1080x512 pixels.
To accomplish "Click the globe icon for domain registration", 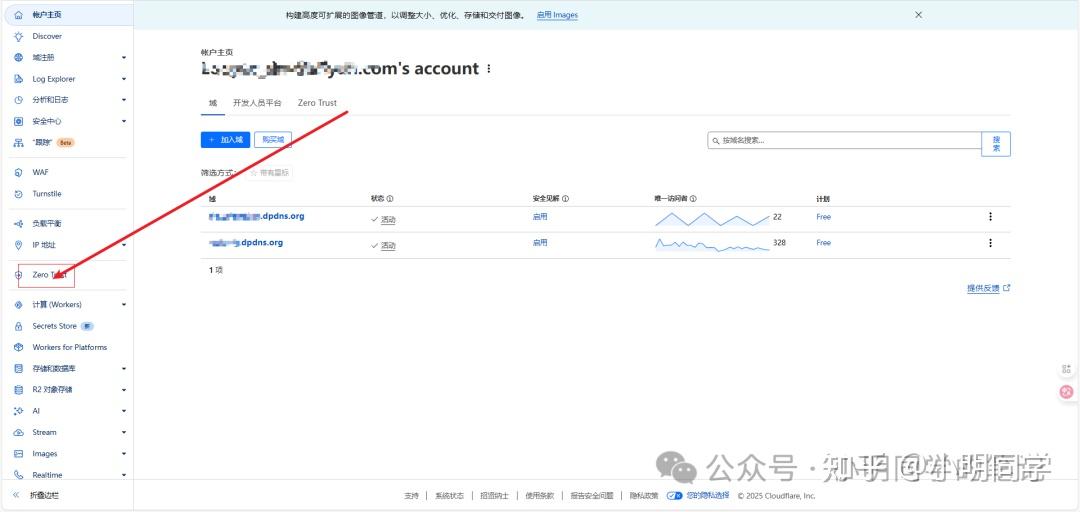I will pos(19,58).
